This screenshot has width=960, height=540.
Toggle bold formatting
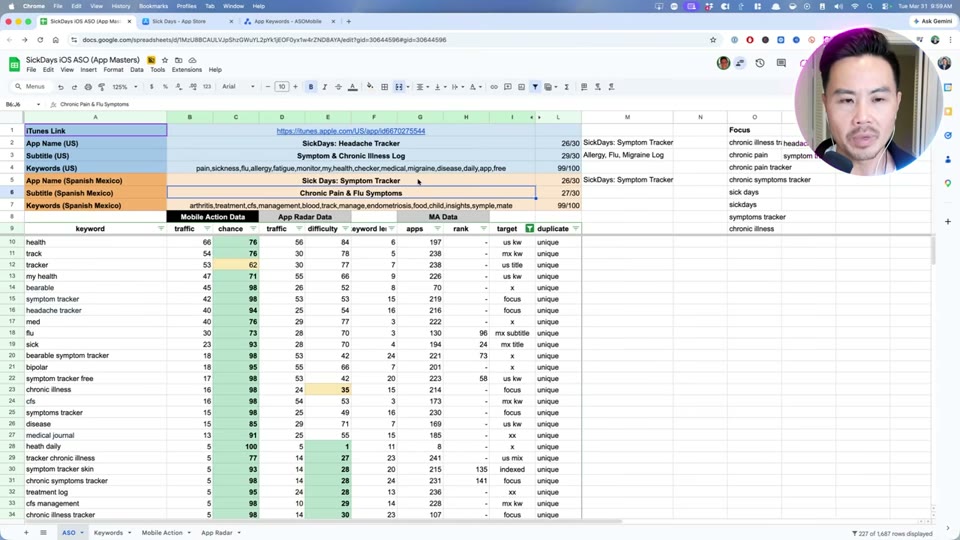pos(311,87)
